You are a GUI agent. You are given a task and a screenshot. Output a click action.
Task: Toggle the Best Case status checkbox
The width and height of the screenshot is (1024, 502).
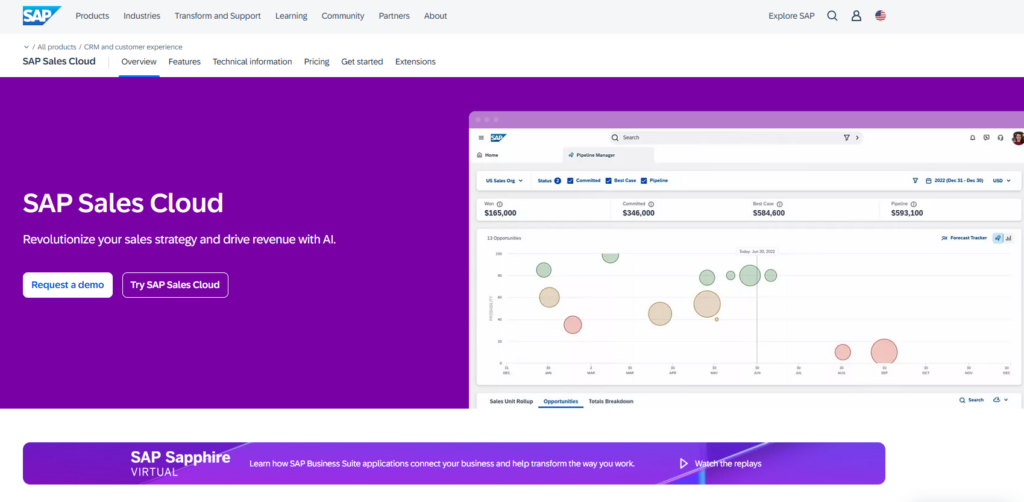(609, 181)
